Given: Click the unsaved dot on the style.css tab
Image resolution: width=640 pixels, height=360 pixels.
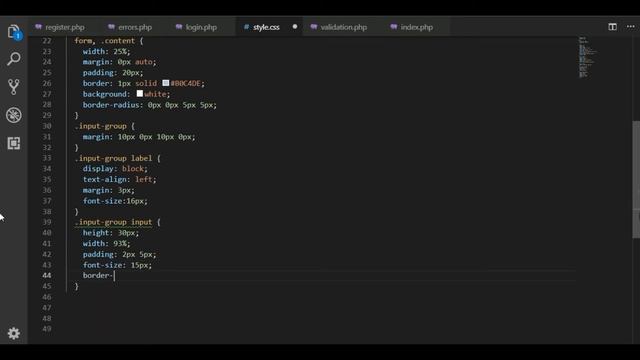Looking at the screenshot, I should click(295, 27).
